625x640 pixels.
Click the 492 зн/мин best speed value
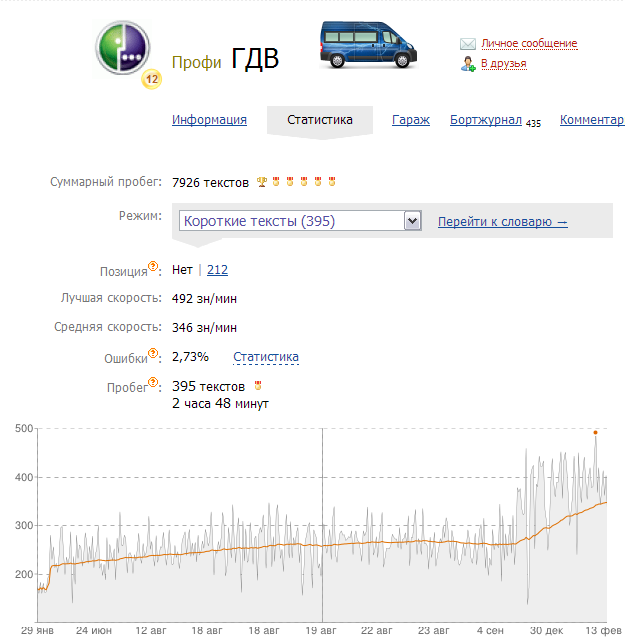[204, 299]
